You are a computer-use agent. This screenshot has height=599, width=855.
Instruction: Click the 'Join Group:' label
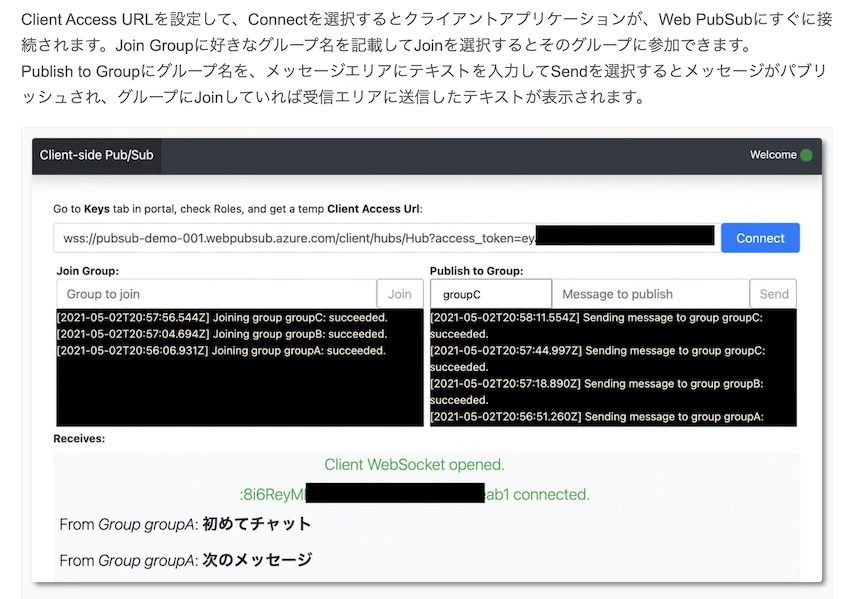point(88,271)
